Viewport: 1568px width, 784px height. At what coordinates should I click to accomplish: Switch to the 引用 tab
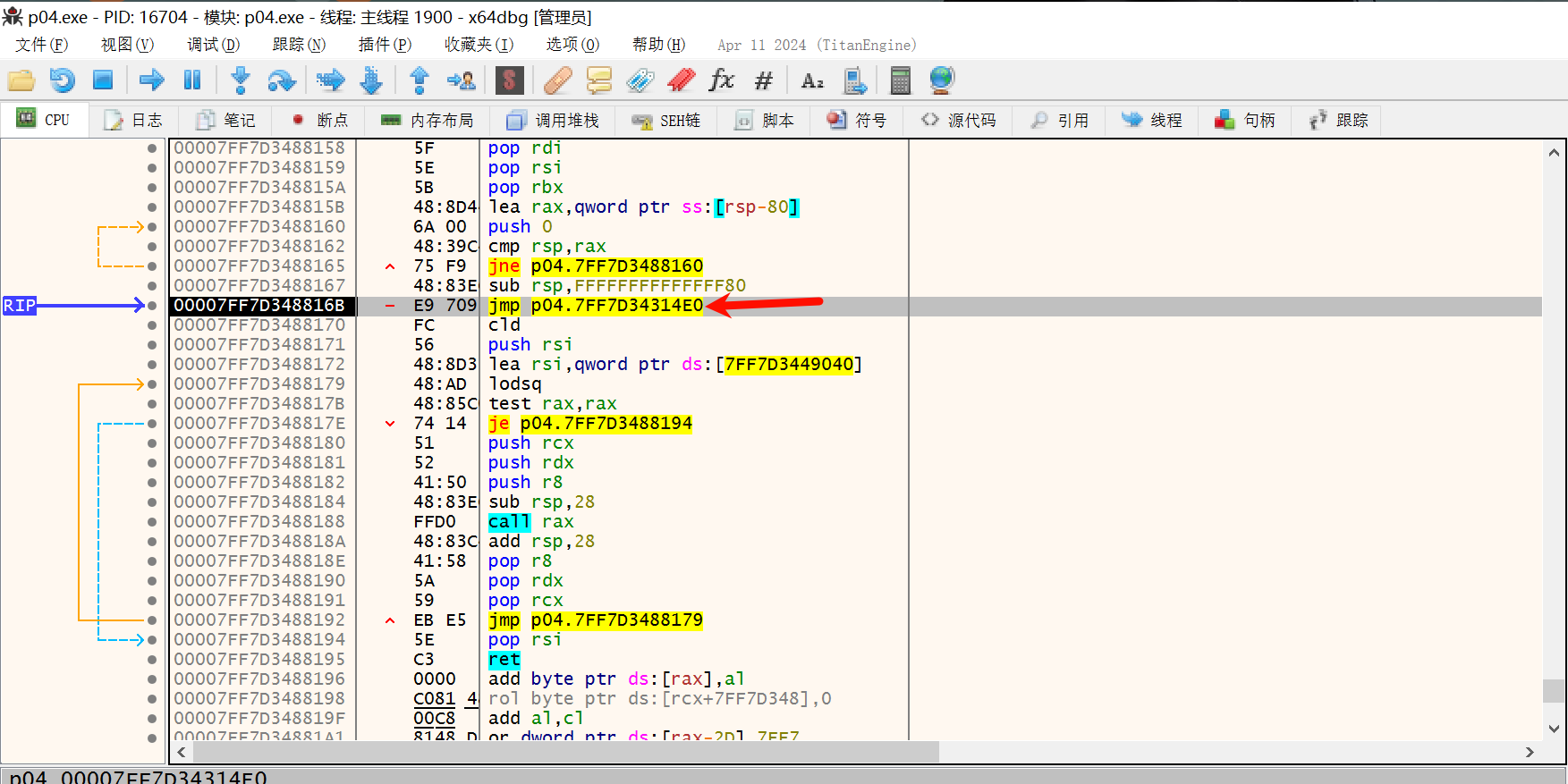[x=1060, y=120]
